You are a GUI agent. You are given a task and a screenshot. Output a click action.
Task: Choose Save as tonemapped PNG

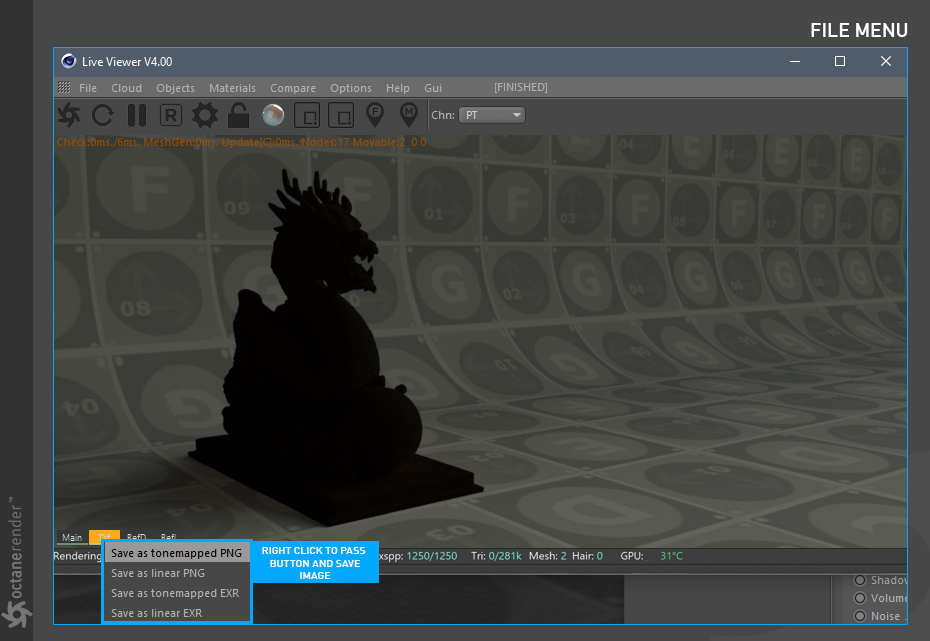click(x=177, y=553)
